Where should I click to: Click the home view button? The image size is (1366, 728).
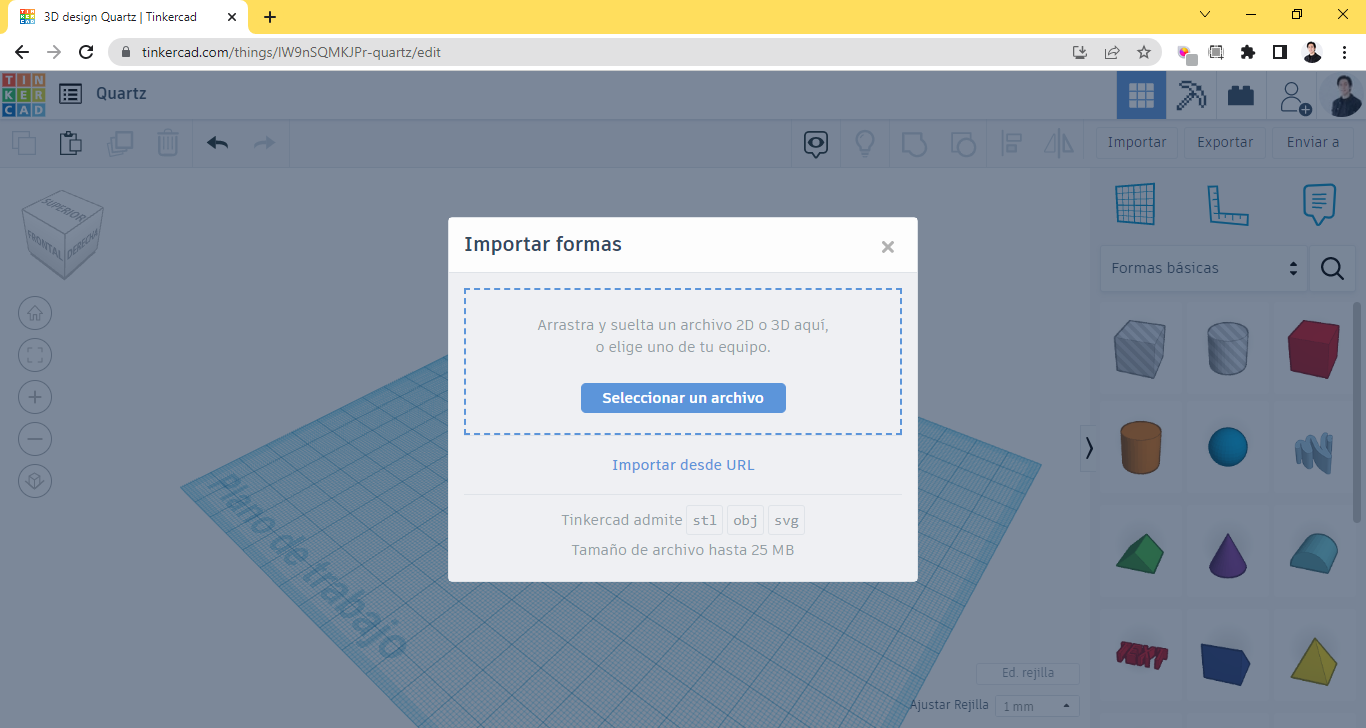tap(35, 313)
